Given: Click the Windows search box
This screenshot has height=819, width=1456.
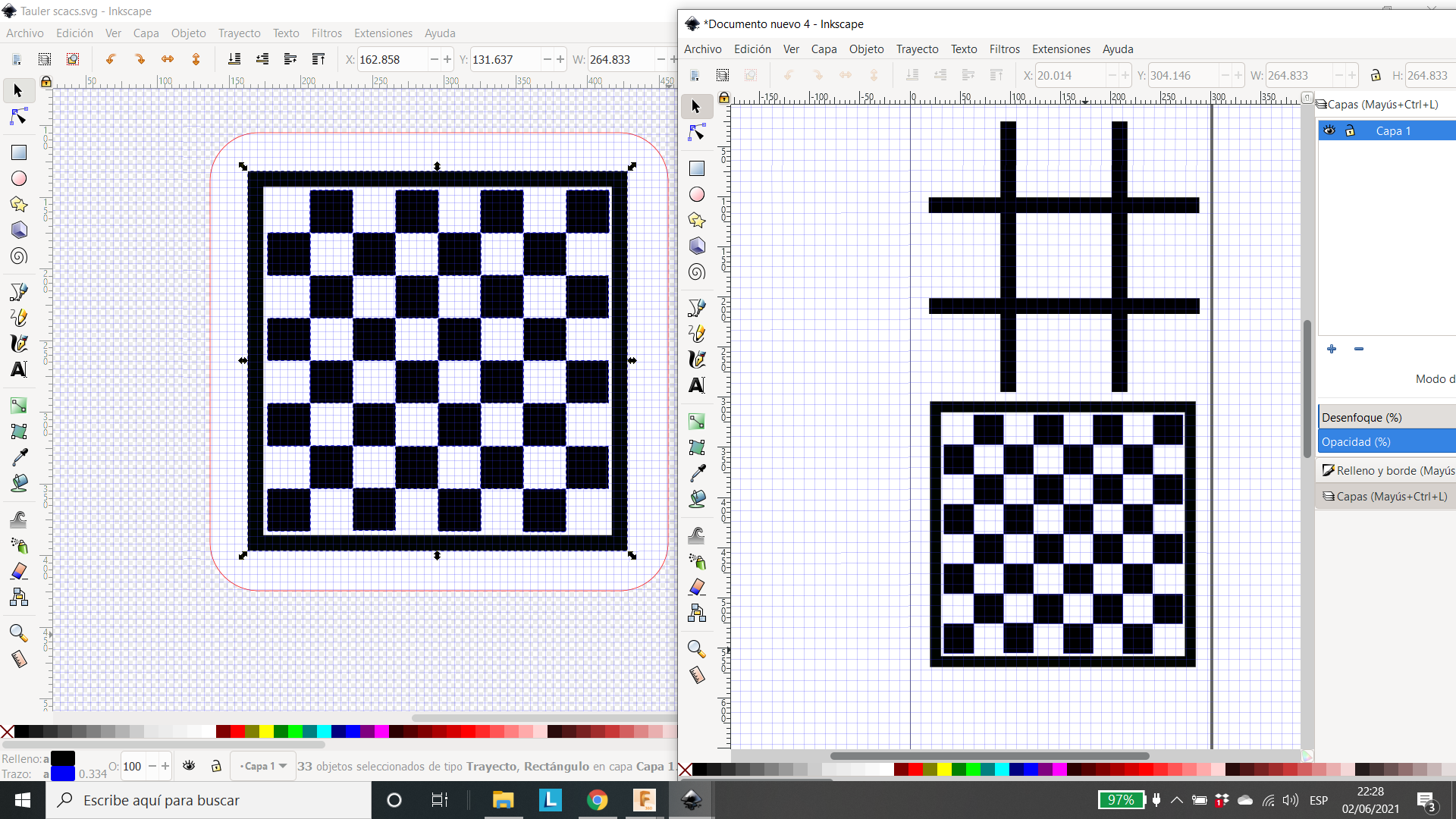Looking at the screenshot, I should coord(209,800).
